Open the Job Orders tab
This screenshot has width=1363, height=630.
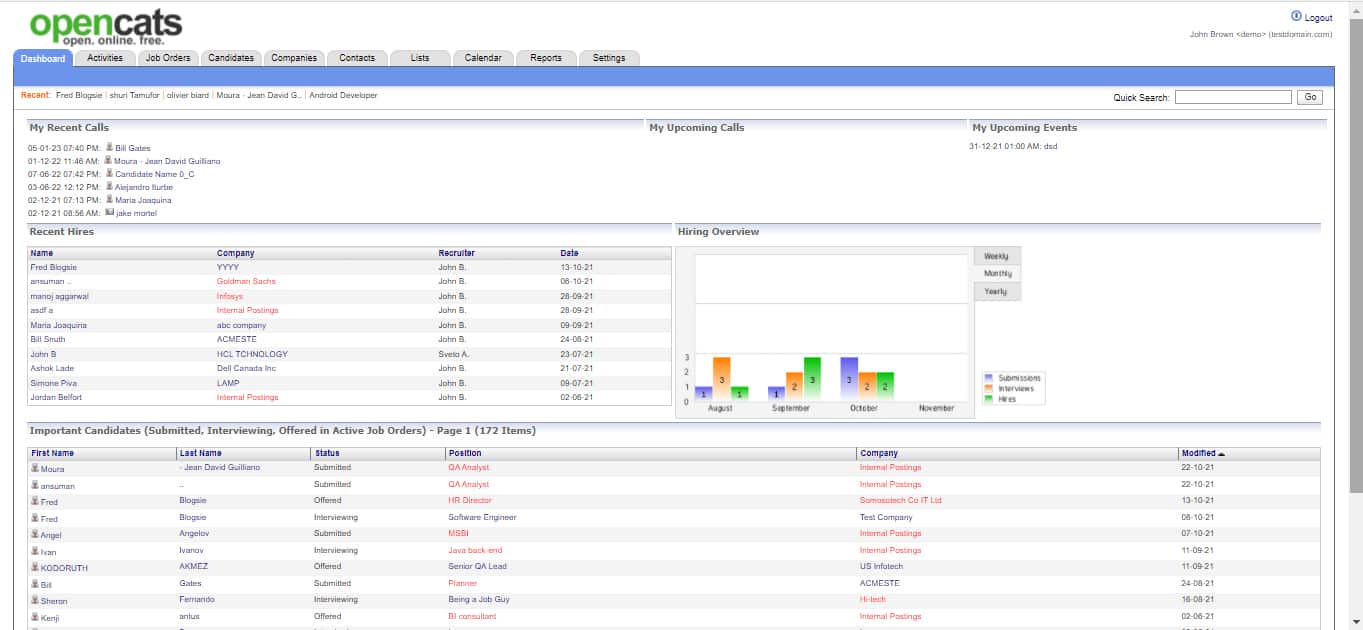(x=168, y=58)
